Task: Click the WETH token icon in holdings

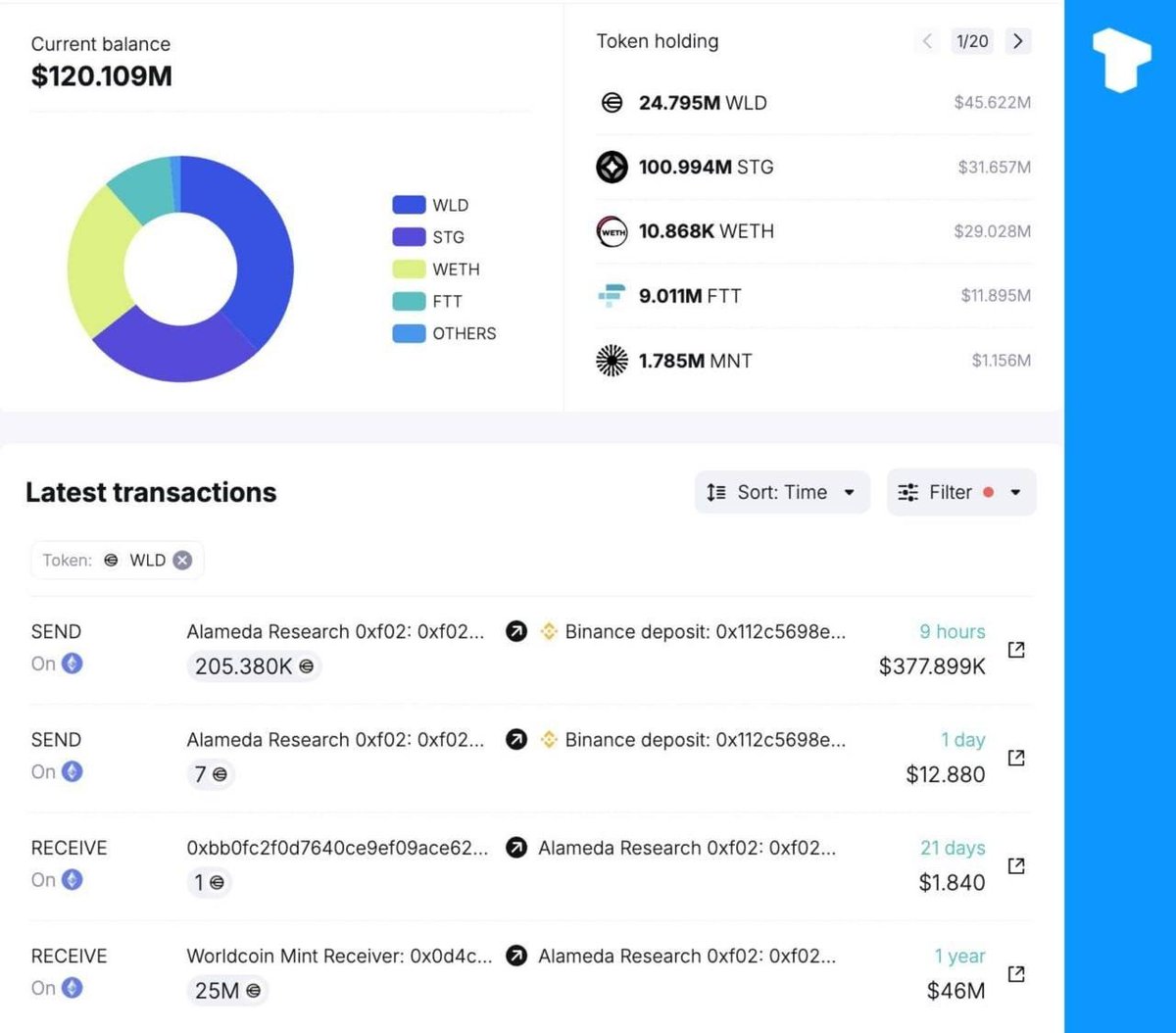Action: click(612, 231)
